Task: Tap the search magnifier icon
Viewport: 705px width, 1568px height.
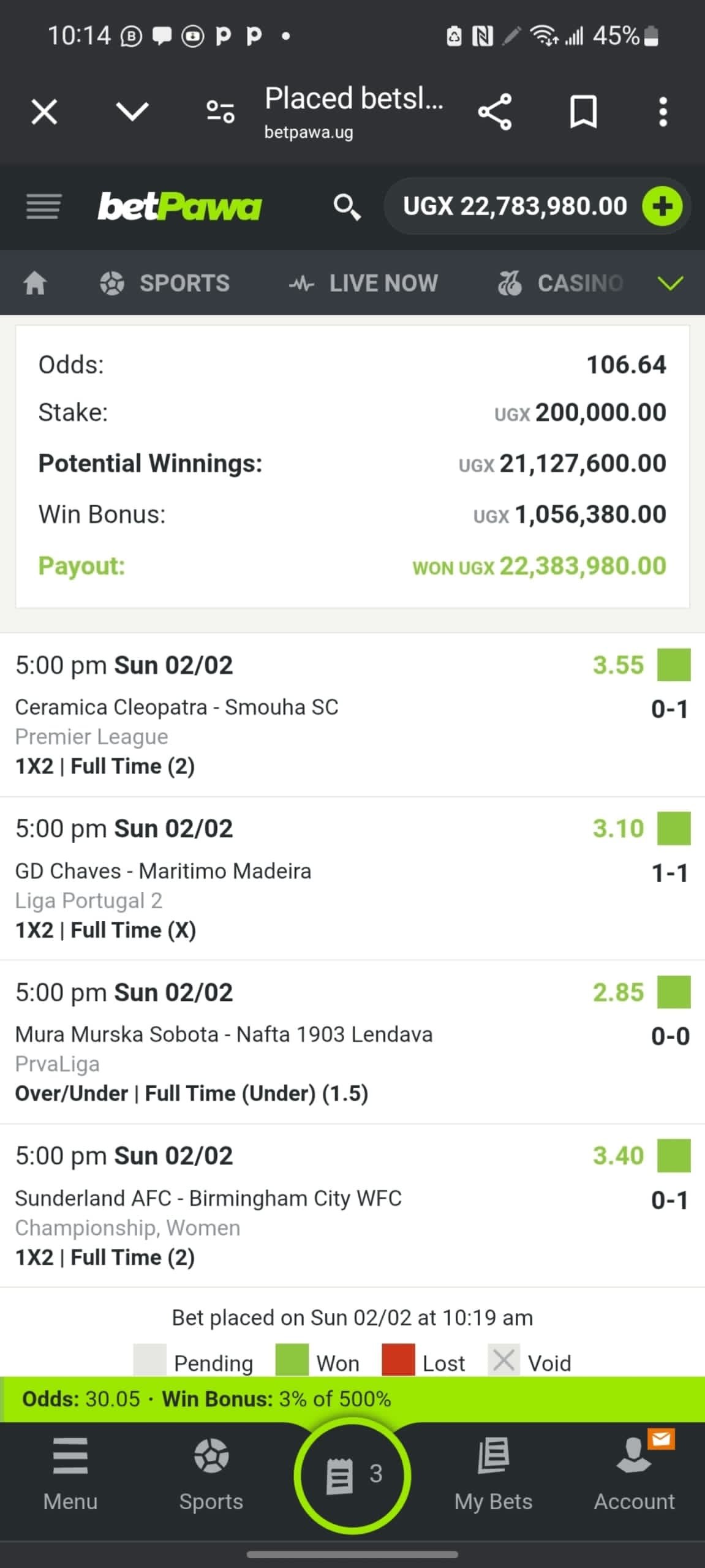Action: pyautogui.click(x=347, y=207)
